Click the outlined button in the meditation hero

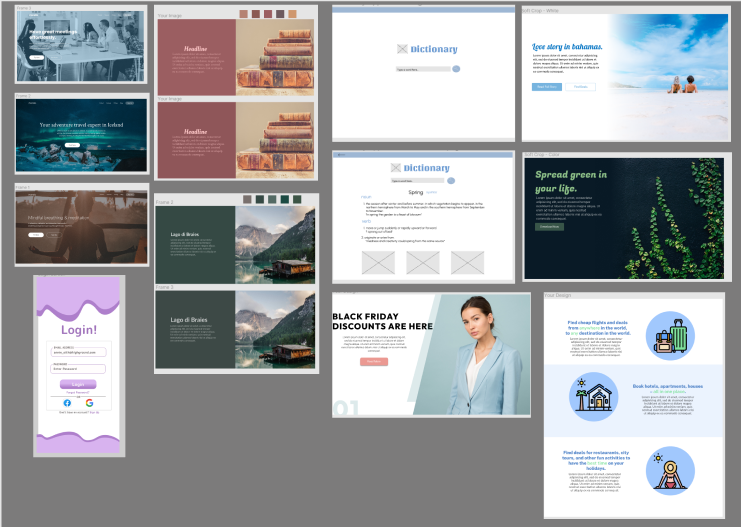pos(53,235)
